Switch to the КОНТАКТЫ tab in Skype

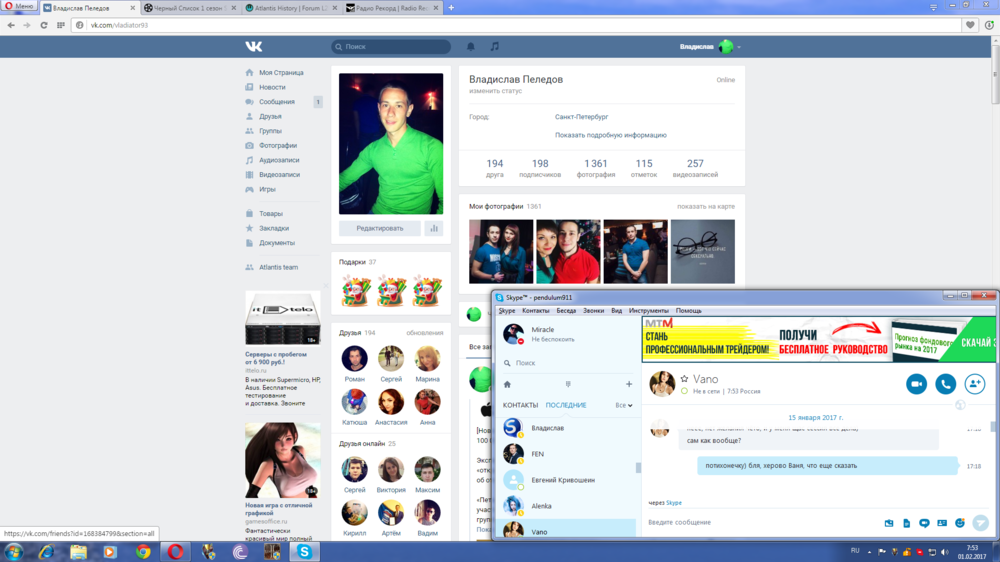click(520, 405)
